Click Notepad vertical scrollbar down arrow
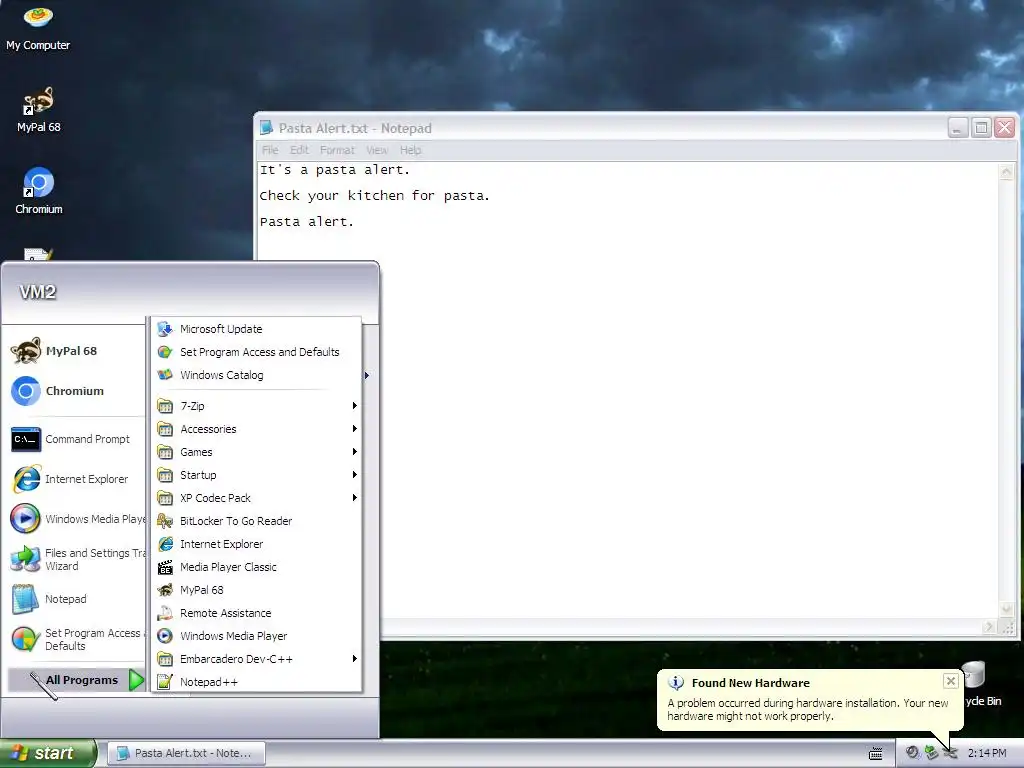 pyautogui.click(x=1006, y=609)
